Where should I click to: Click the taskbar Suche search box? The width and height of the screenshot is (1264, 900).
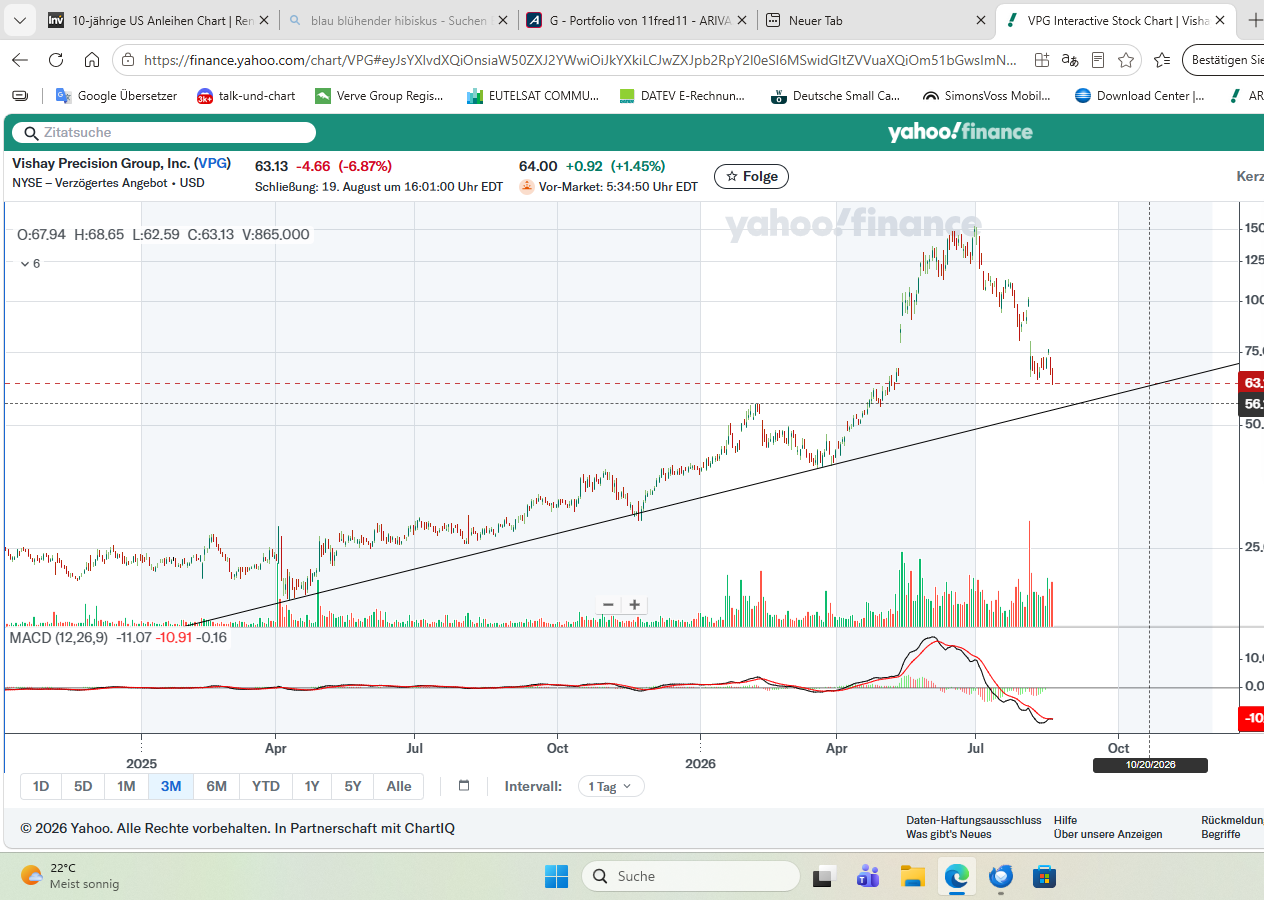coord(690,876)
